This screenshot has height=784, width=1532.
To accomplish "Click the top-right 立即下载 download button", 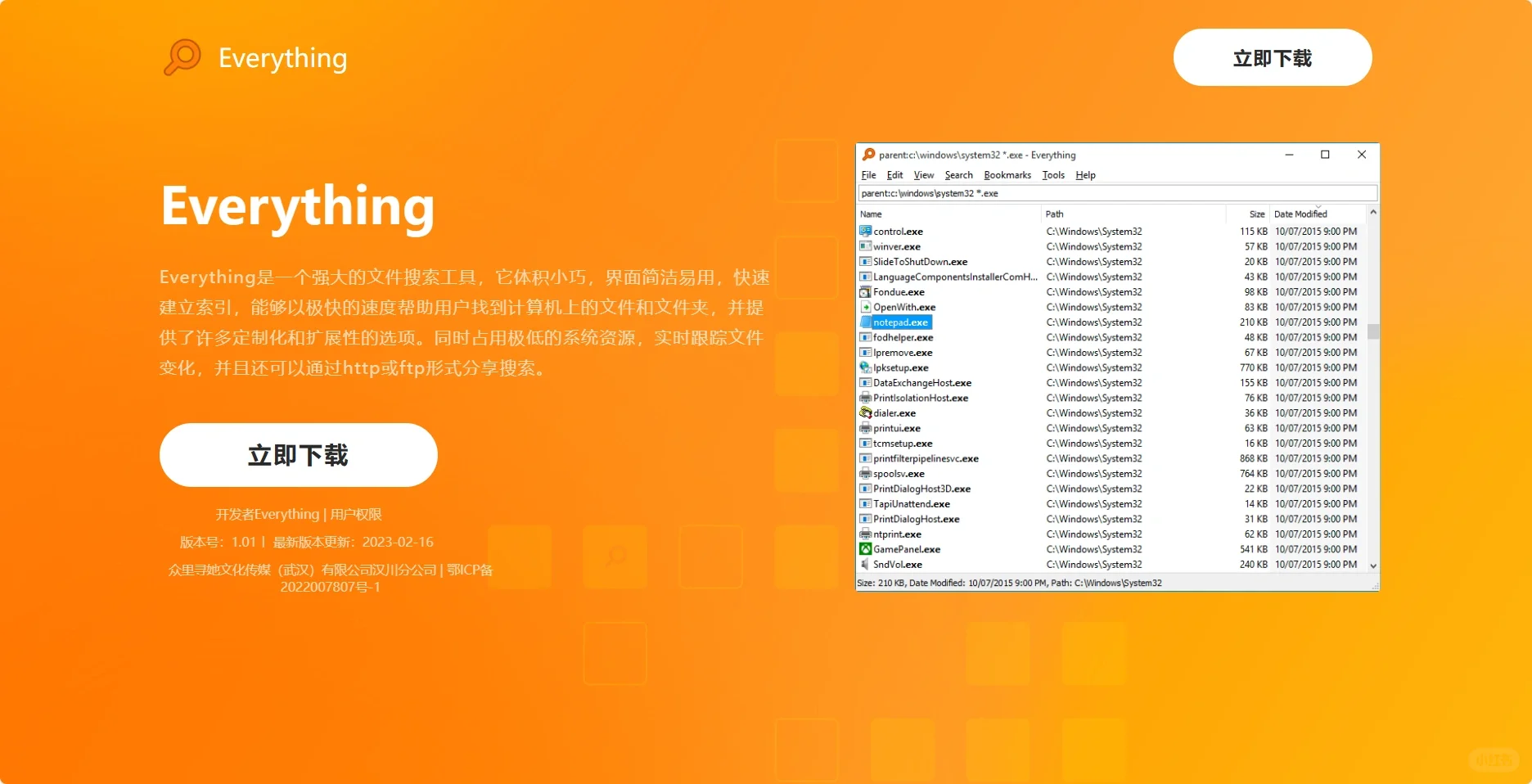I will coord(1273,57).
